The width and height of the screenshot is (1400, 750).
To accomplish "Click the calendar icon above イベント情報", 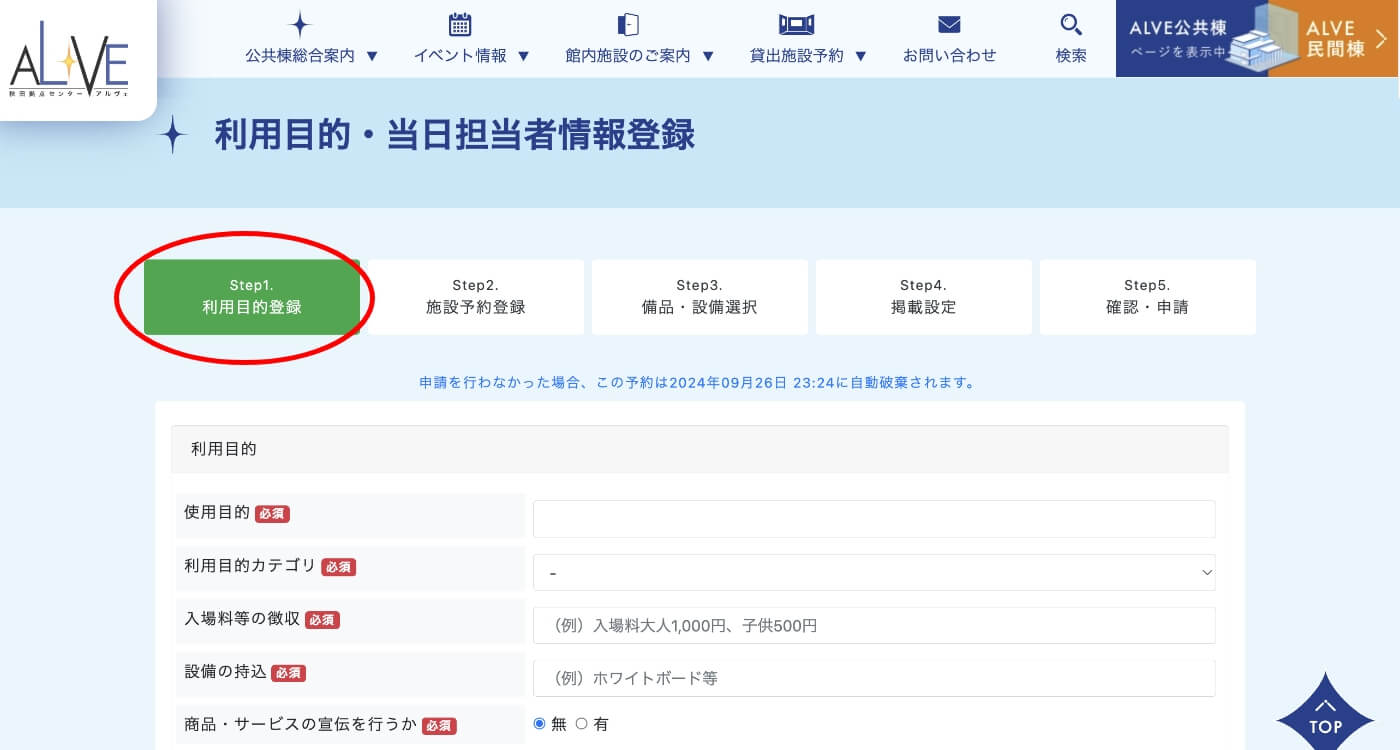I will click(459, 25).
